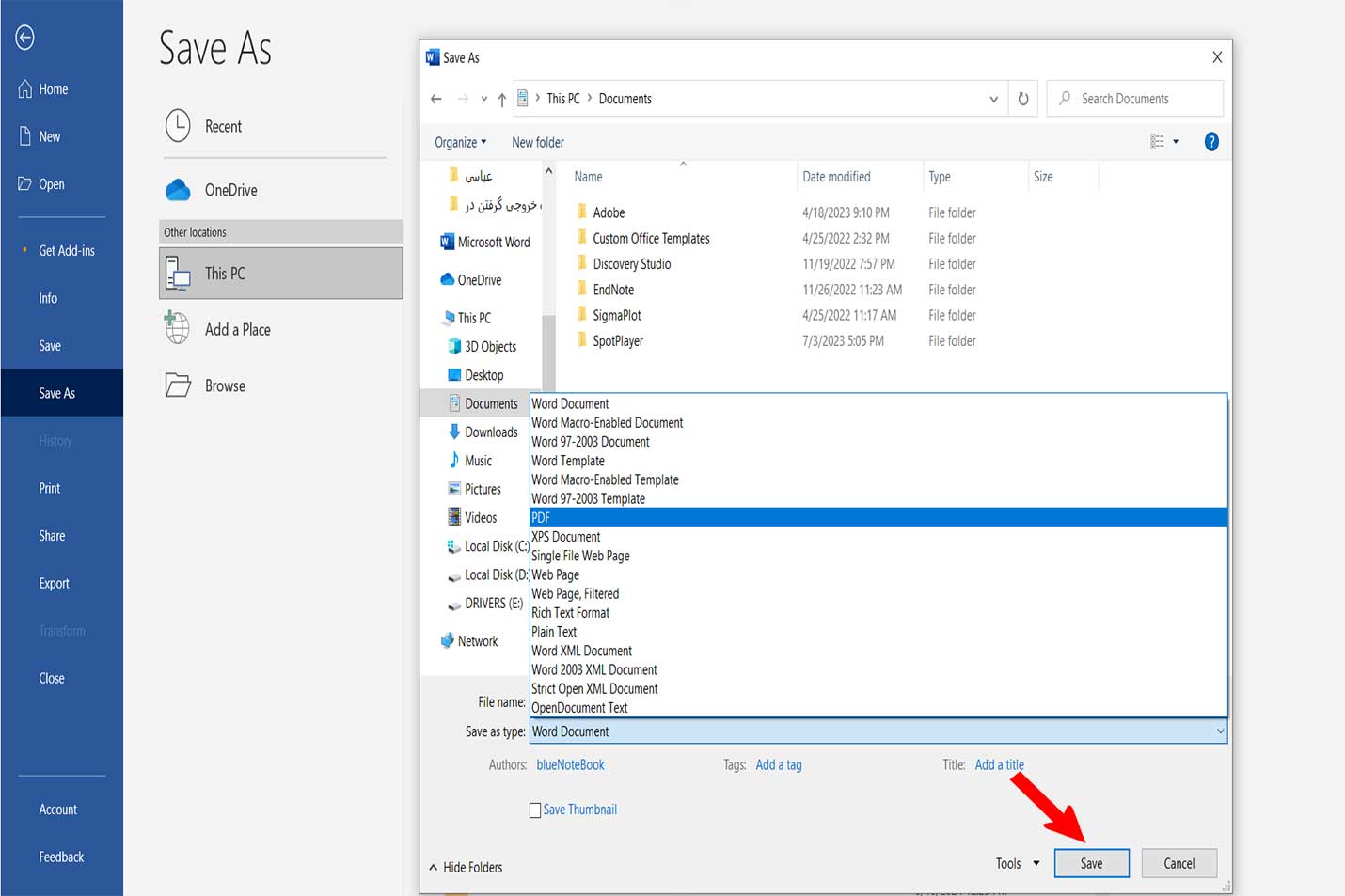Image resolution: width=1345 pixels, height=896 pixels.
Task: Open the Organize dropdown menu
Action: click(461, 143)
